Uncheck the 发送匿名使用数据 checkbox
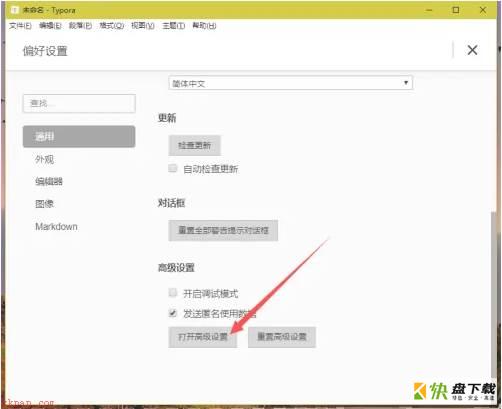 [173, 313]
